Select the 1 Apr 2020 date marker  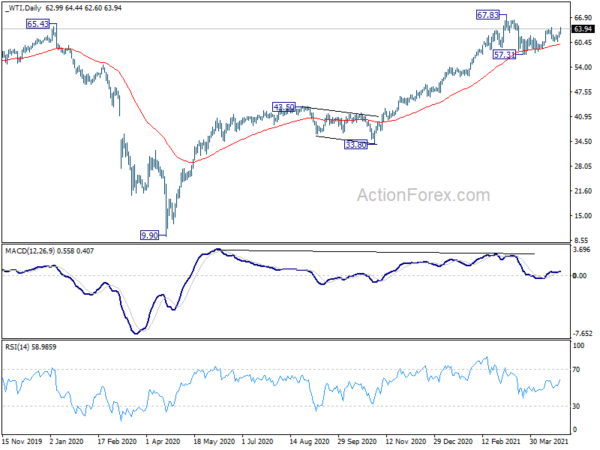coord(164,441)
